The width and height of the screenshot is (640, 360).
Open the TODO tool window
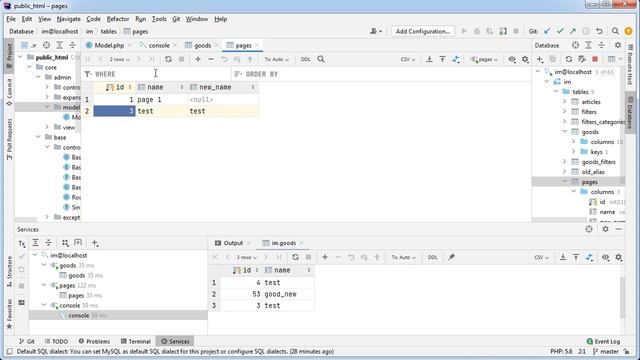tap(56, 341)
